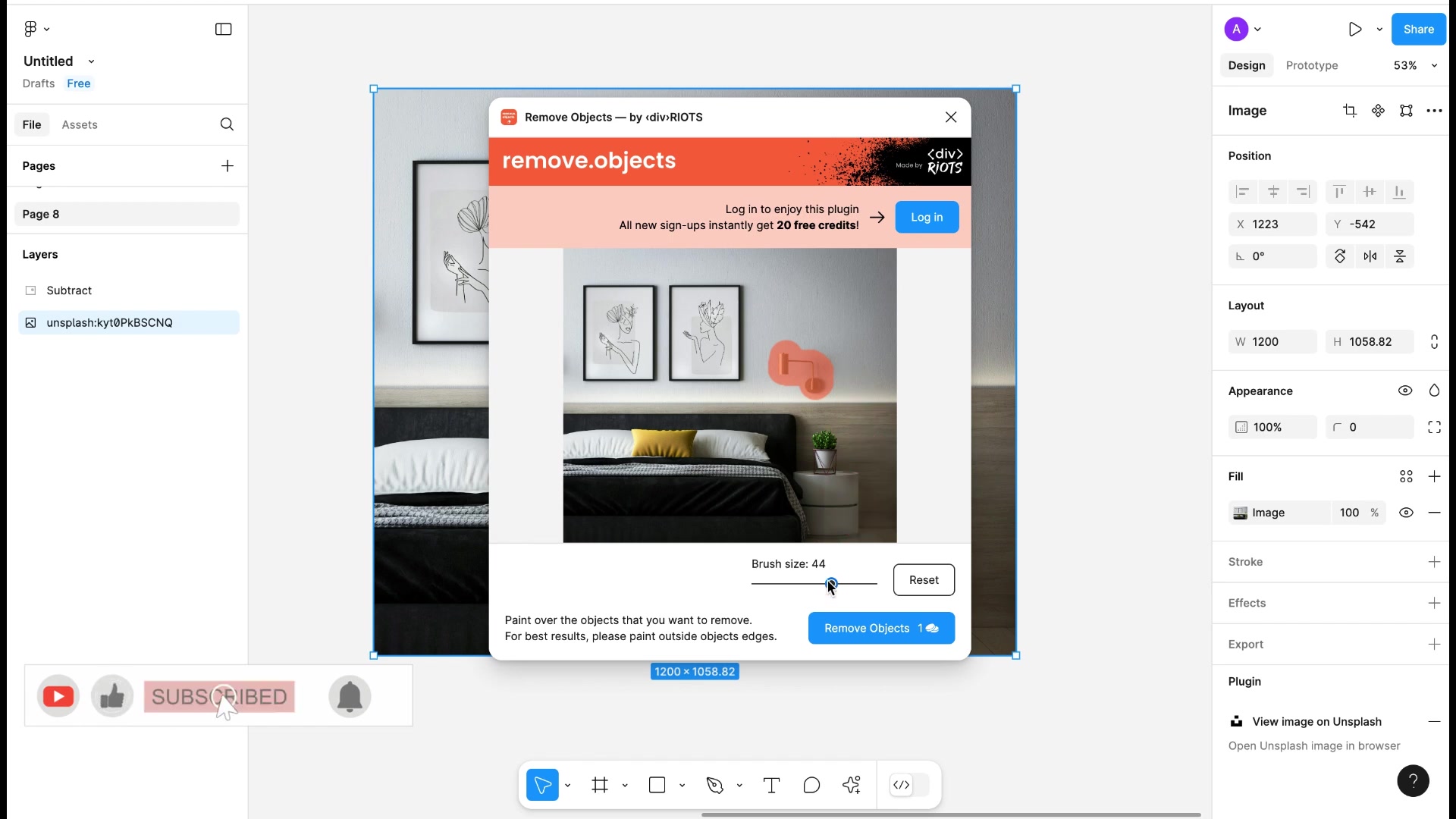The image size is (1456, 819).
Task: Open the Figma main menu logo
Action: click(x=30, y=29)
